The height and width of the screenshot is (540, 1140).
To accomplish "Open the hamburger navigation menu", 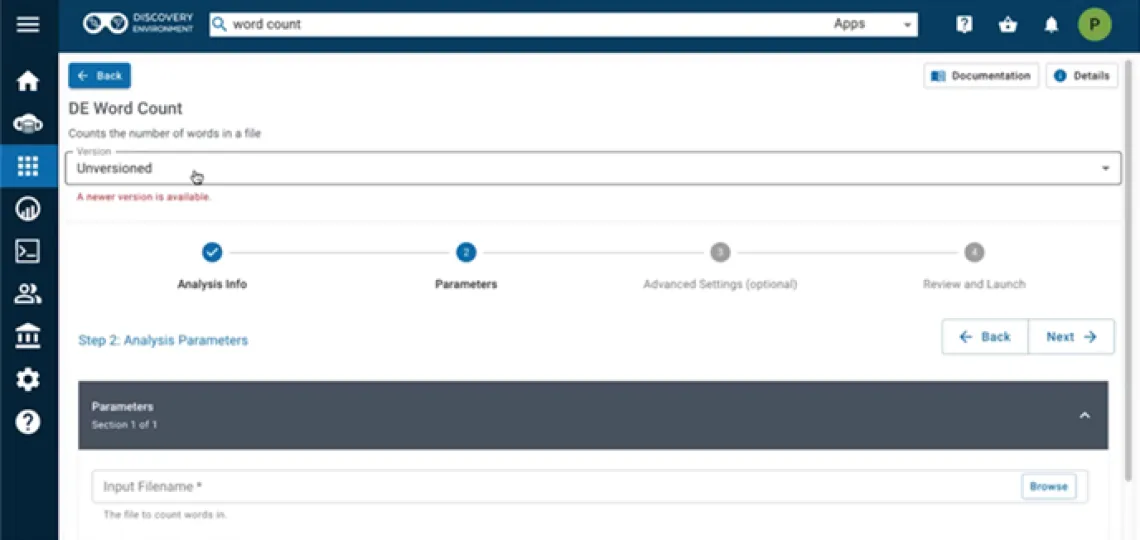I will [28, 25].
